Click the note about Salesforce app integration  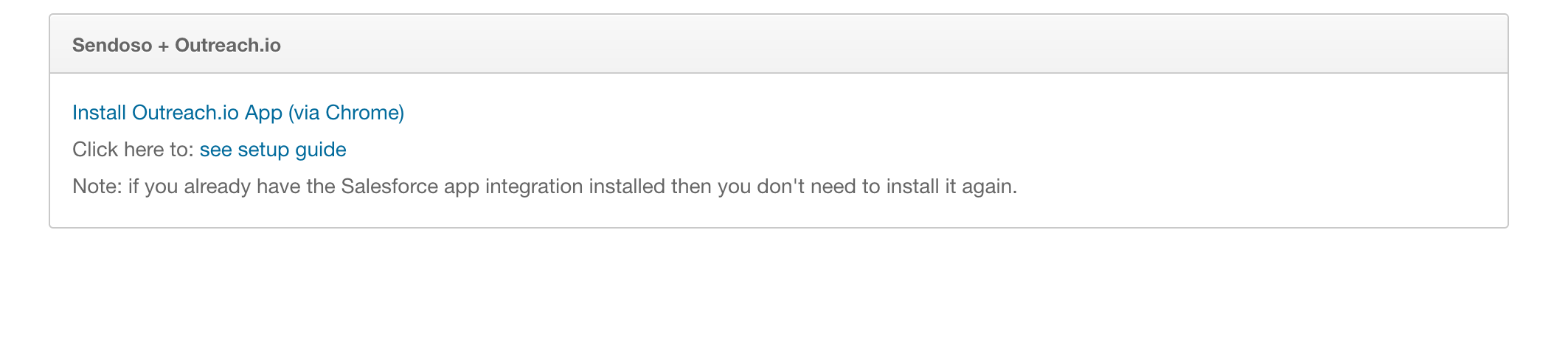click(544, 187)
